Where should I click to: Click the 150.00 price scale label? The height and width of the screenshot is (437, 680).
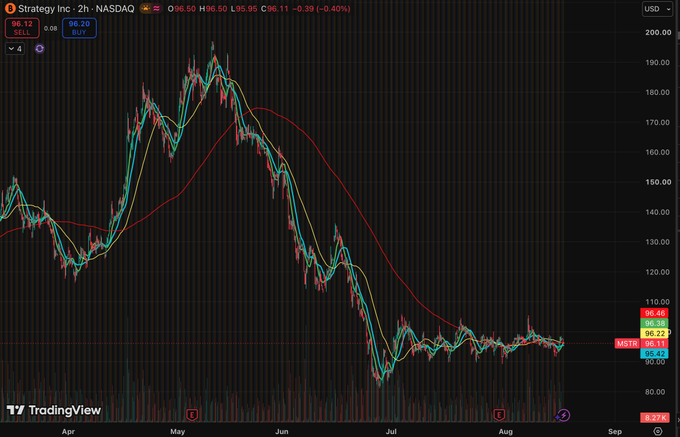[659, 182]
